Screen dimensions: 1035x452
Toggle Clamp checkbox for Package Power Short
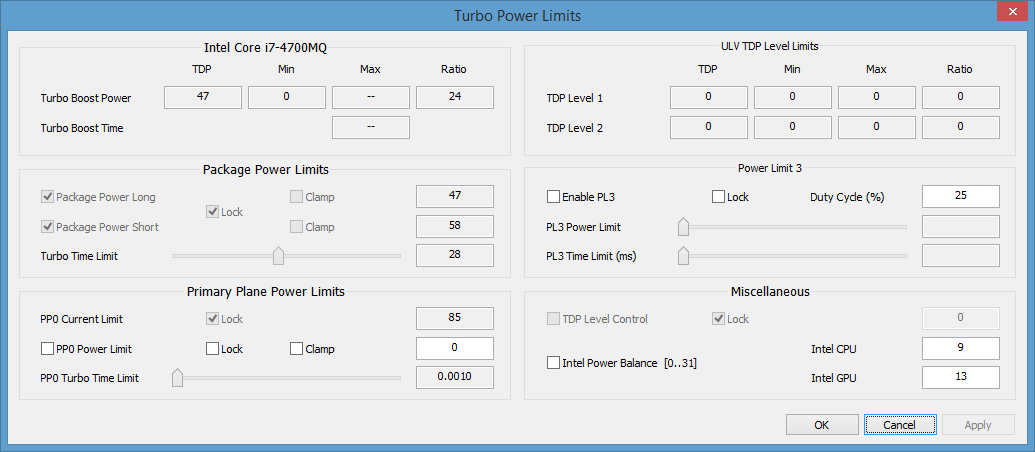296,226
